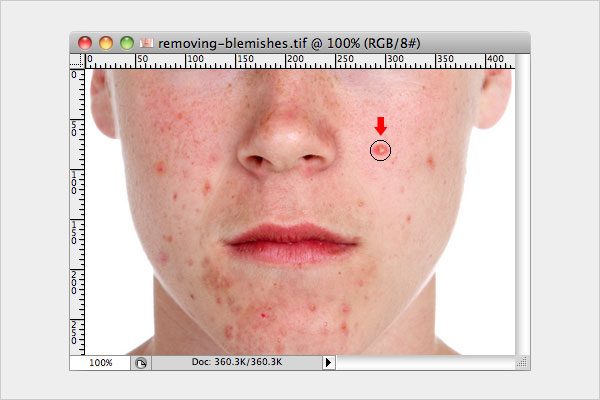The height and width of the screenshot is (400, 600).
Task: Click the removing-blemishes.tif title text
Action: (x=232, y=43)
